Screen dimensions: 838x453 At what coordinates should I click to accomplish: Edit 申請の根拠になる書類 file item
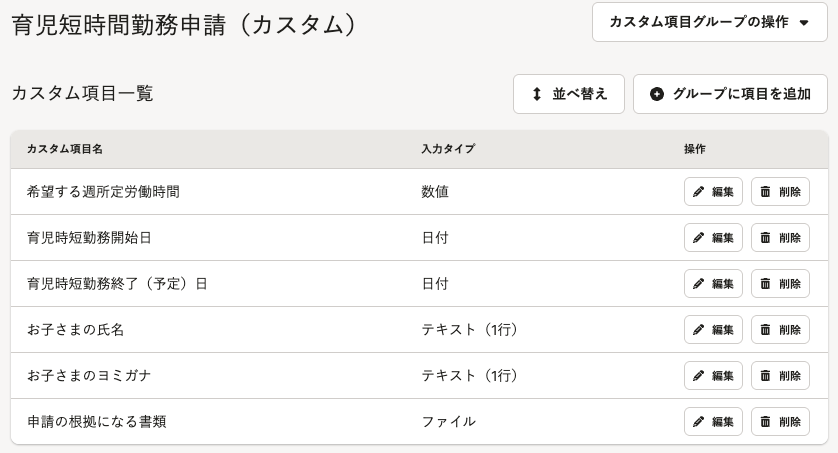713,421
